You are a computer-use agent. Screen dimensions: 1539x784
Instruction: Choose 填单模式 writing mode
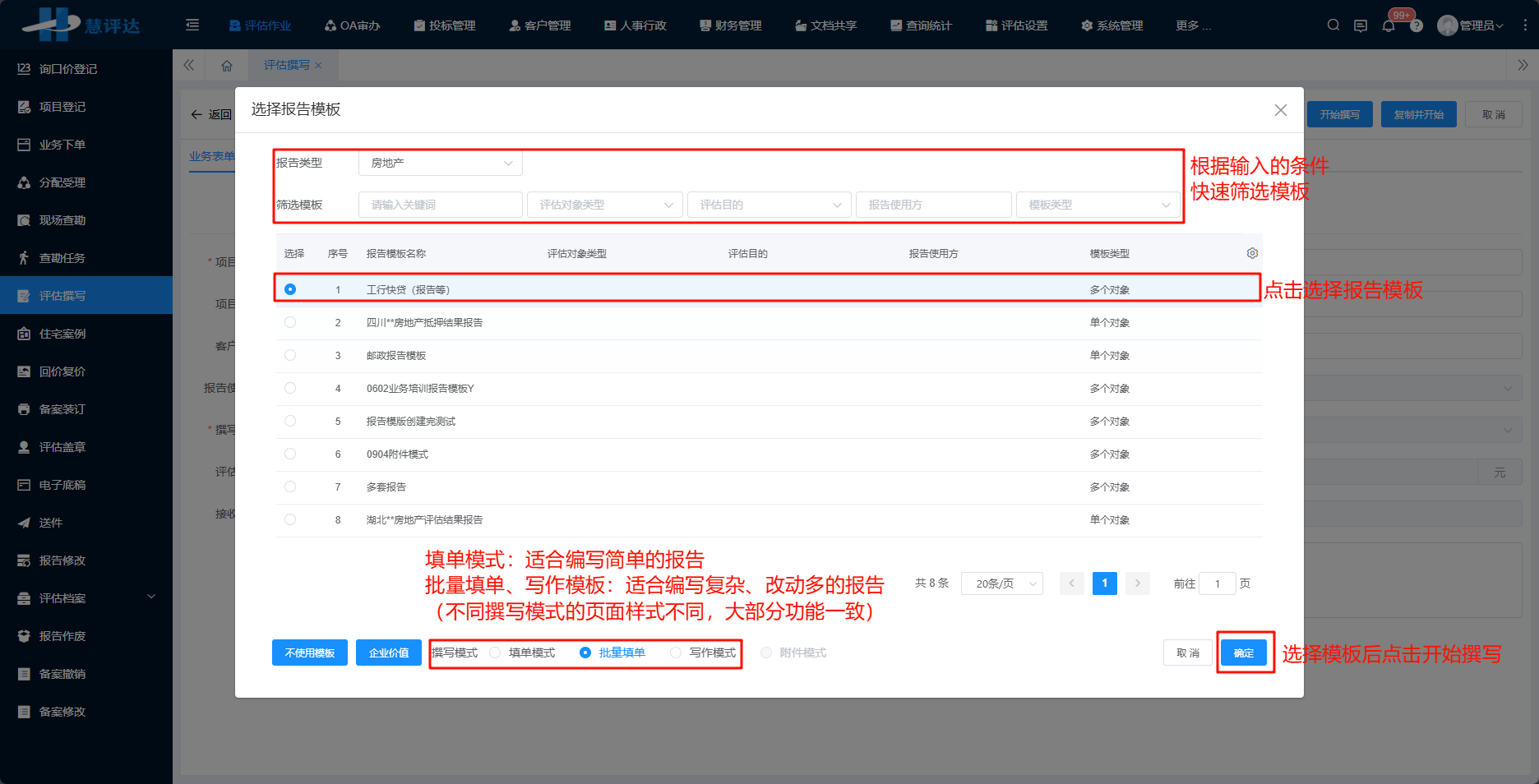495,653
